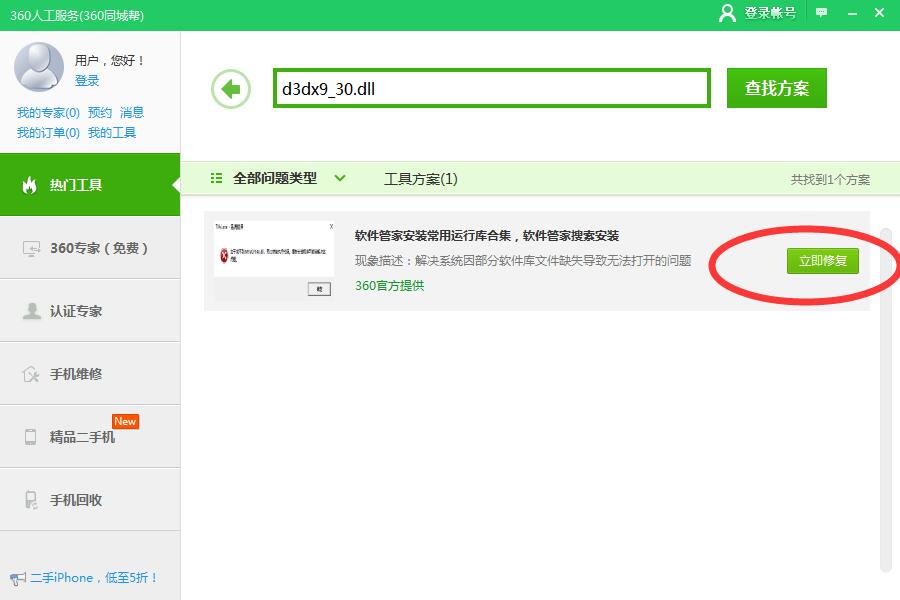
Task: Expand the 全部问题类型 dropdown chevron
Action: (x=340, y=179)
